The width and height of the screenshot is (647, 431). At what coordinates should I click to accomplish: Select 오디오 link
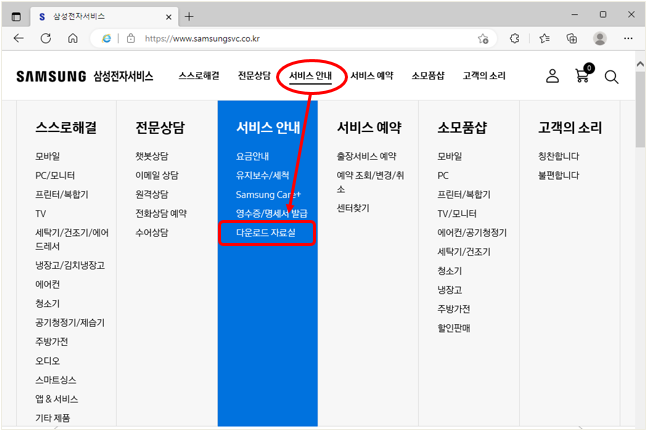[x=47, y=361]
